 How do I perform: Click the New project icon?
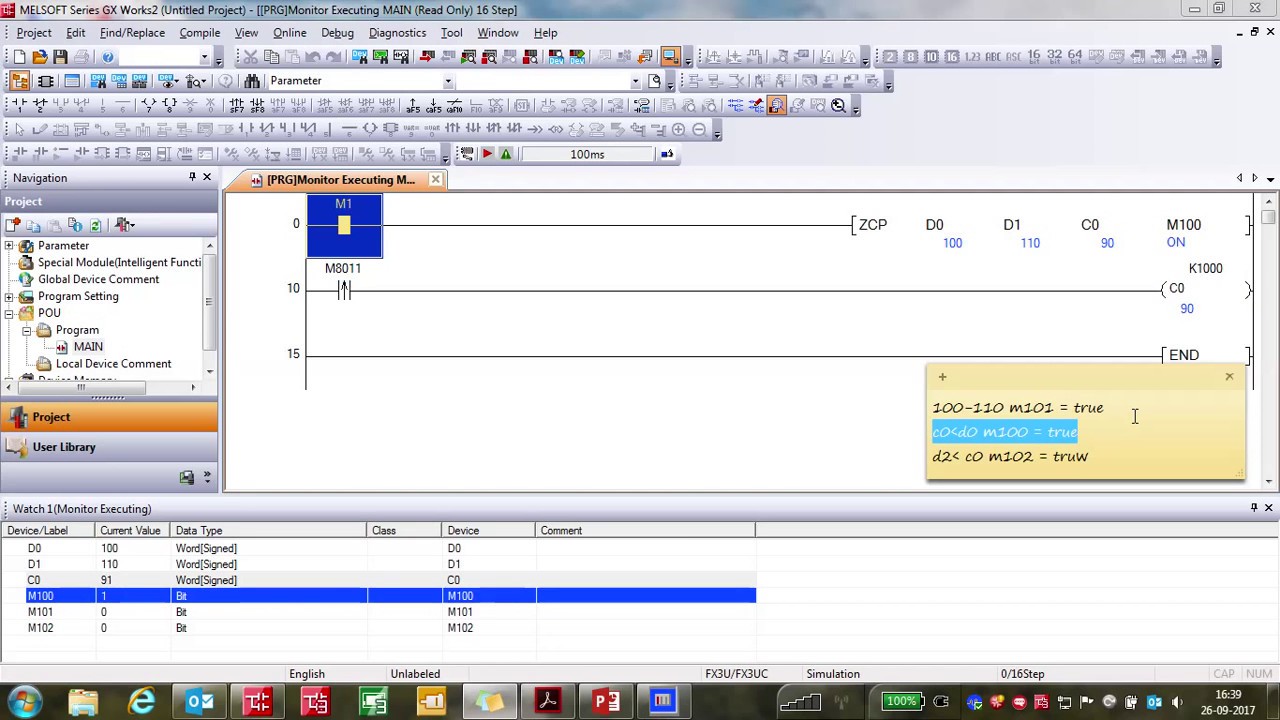(19, 57)
